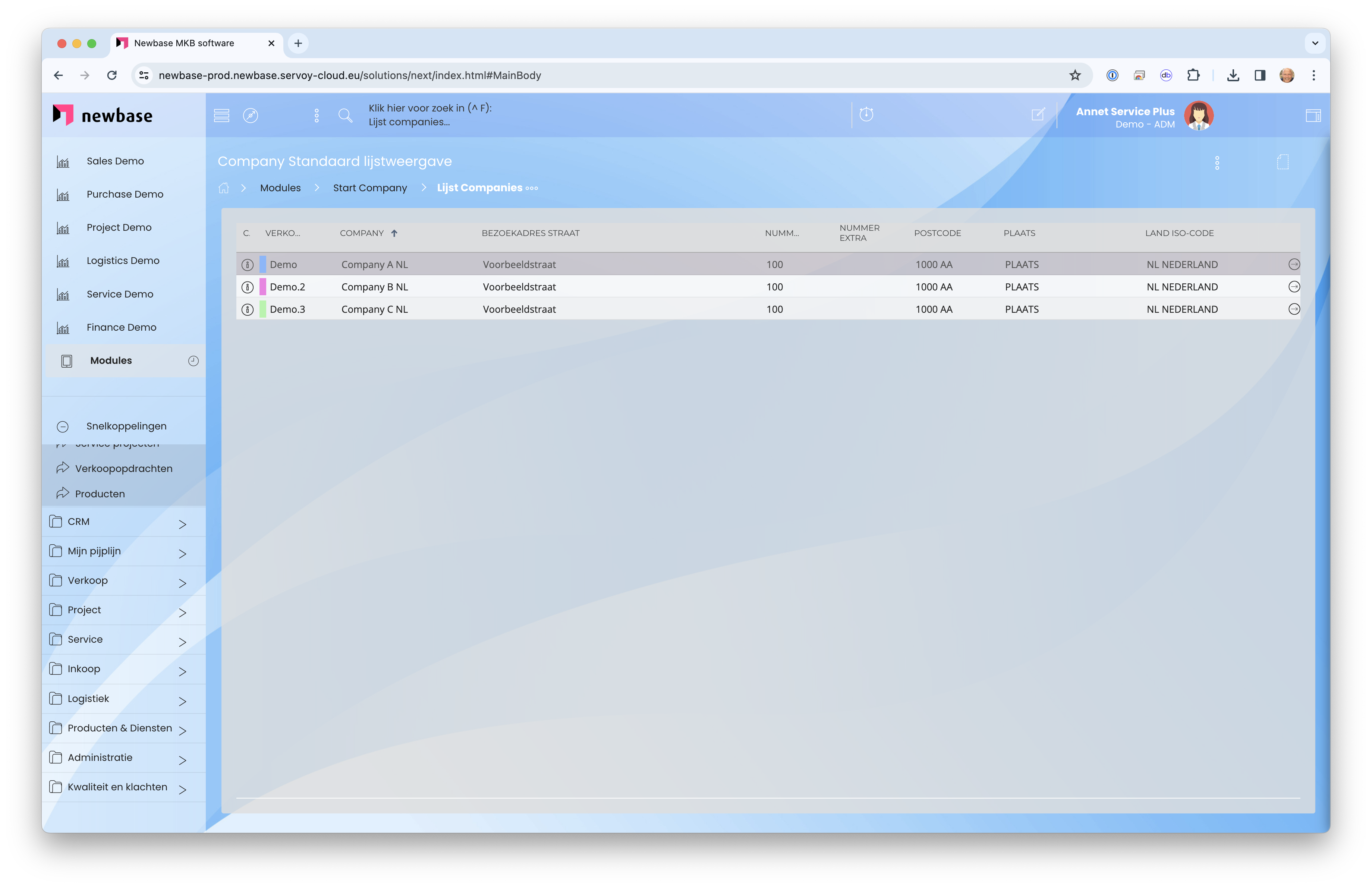Select Sales Demo in the sidebar
The height and width of the screenshot is (888, 1372).
pyautogui.click(x=115, y=161)
